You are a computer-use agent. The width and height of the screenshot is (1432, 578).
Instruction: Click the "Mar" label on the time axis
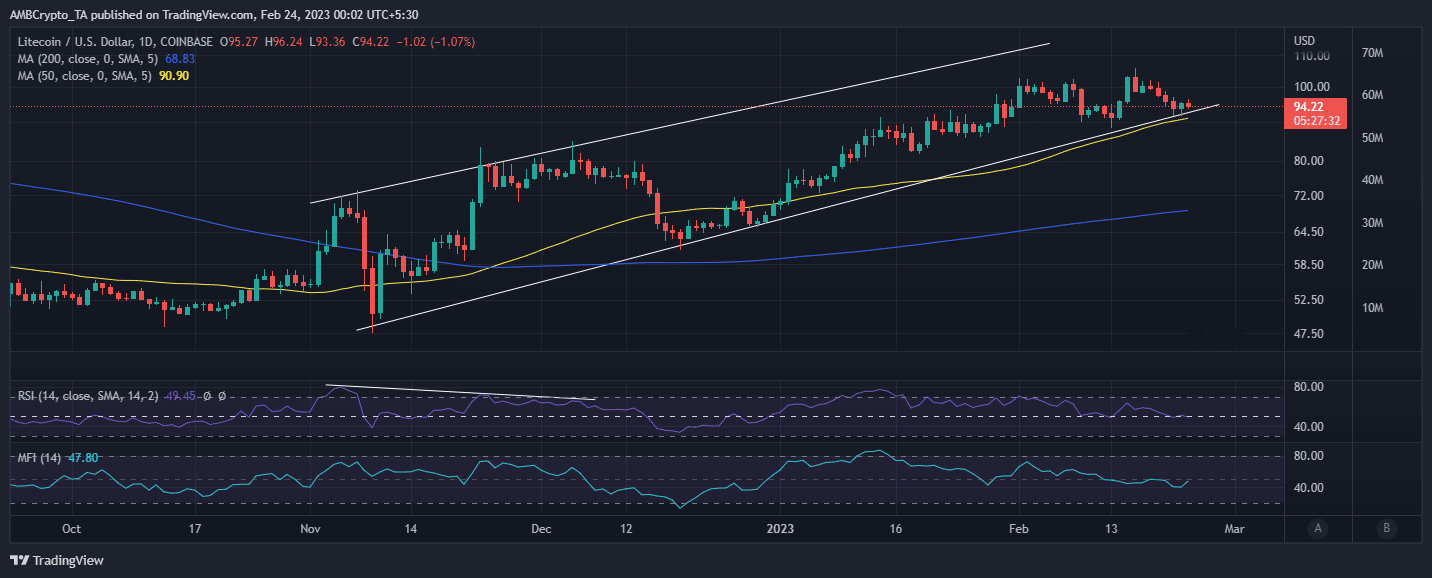click(1235, 528)
